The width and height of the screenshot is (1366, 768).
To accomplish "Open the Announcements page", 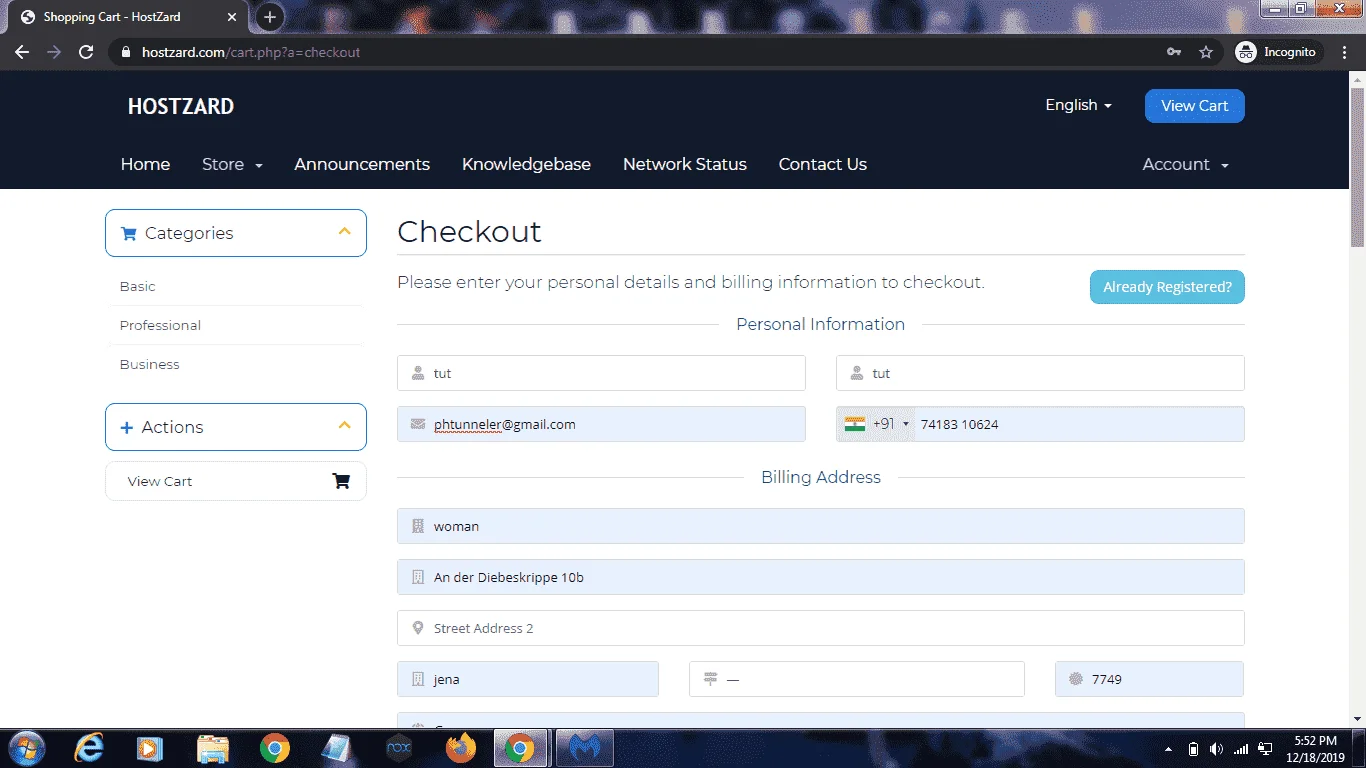I will pos(362,164).
